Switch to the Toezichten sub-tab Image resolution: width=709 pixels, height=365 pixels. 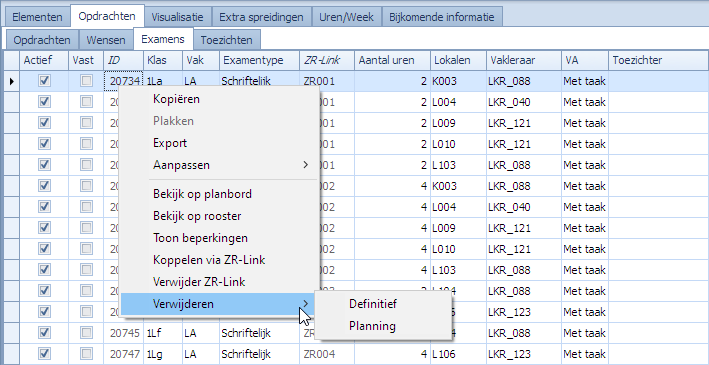coord(227,40)
